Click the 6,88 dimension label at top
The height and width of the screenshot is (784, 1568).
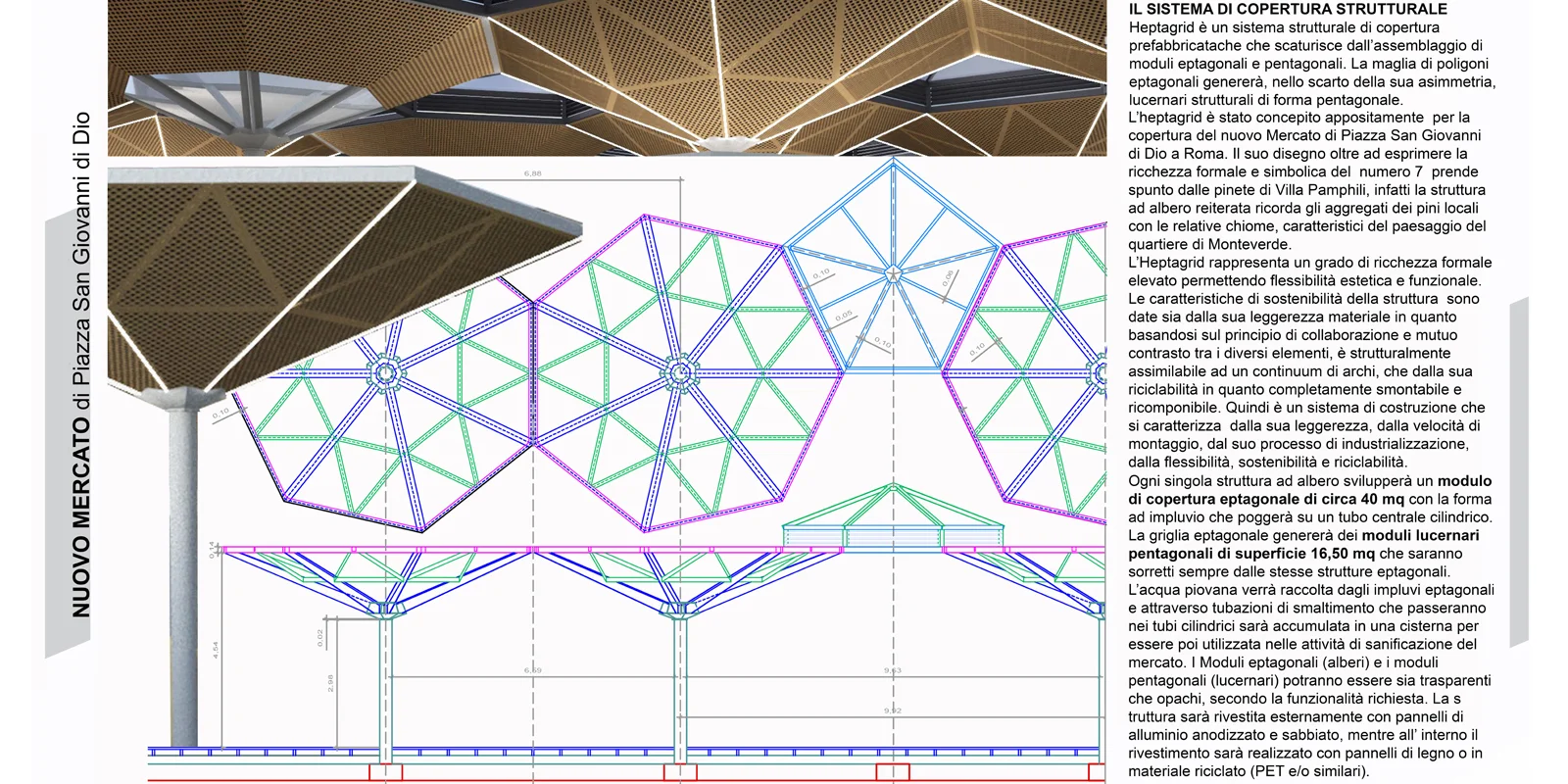pyautogui.click(x=533, y=173)
